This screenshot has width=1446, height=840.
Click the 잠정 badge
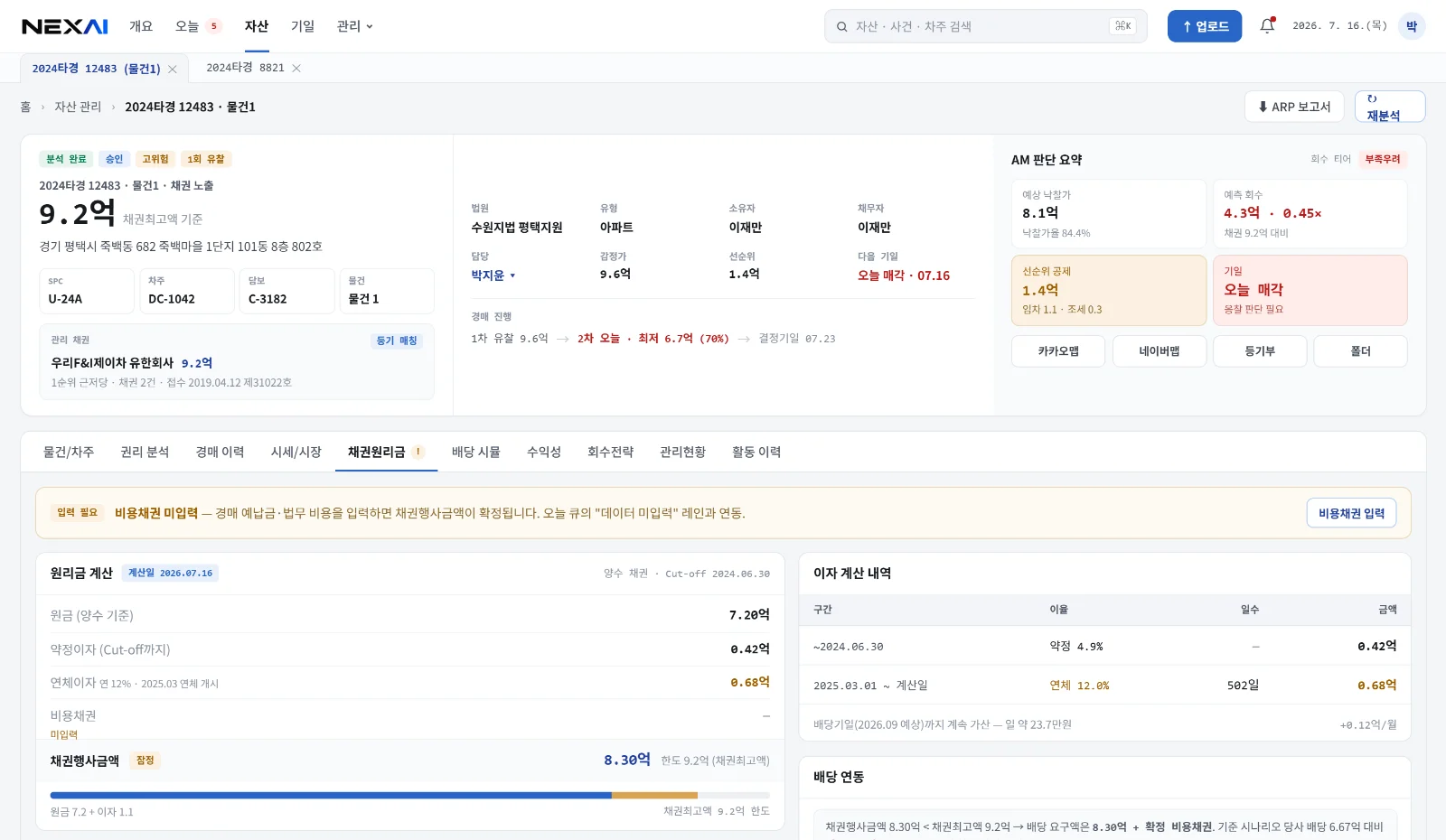(x=145, y=761)
